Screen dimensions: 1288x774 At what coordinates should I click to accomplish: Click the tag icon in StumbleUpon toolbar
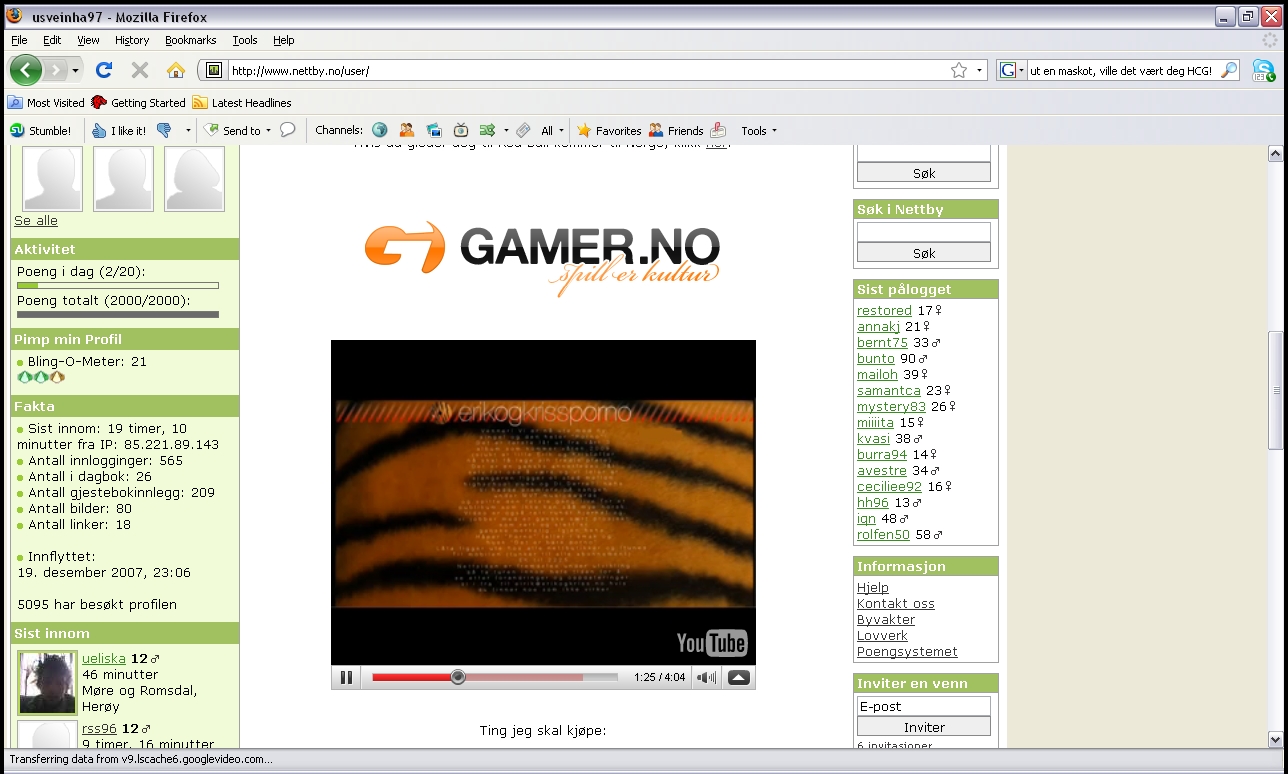coord(523,131)
